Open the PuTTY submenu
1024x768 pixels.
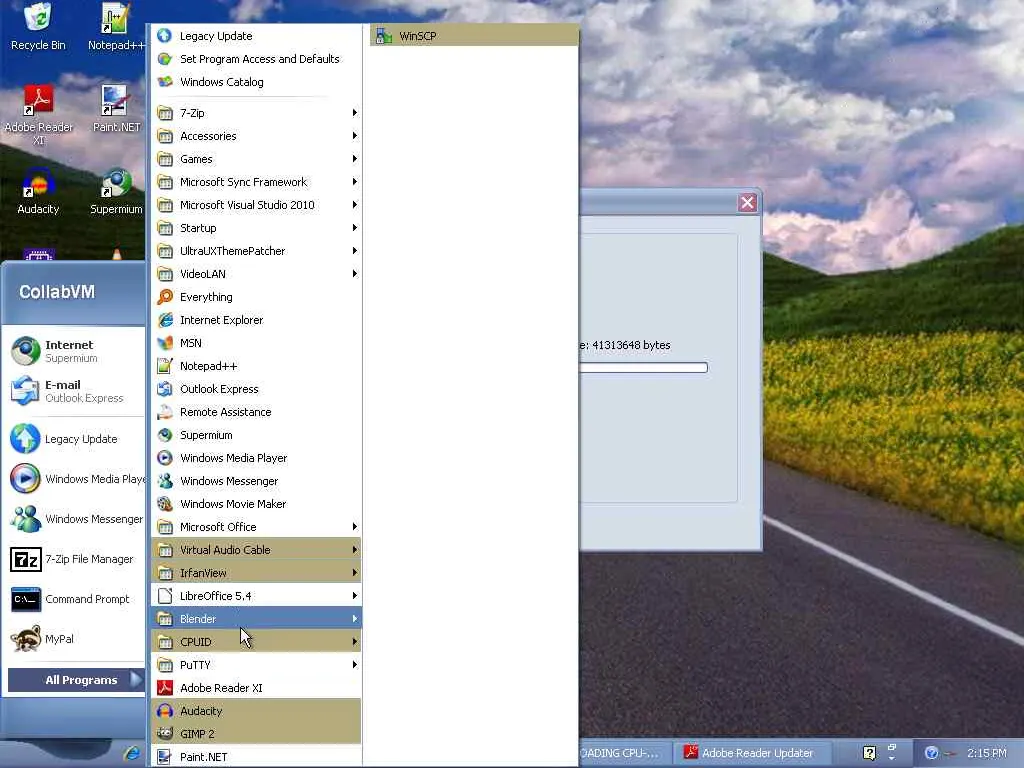point(257,665)
